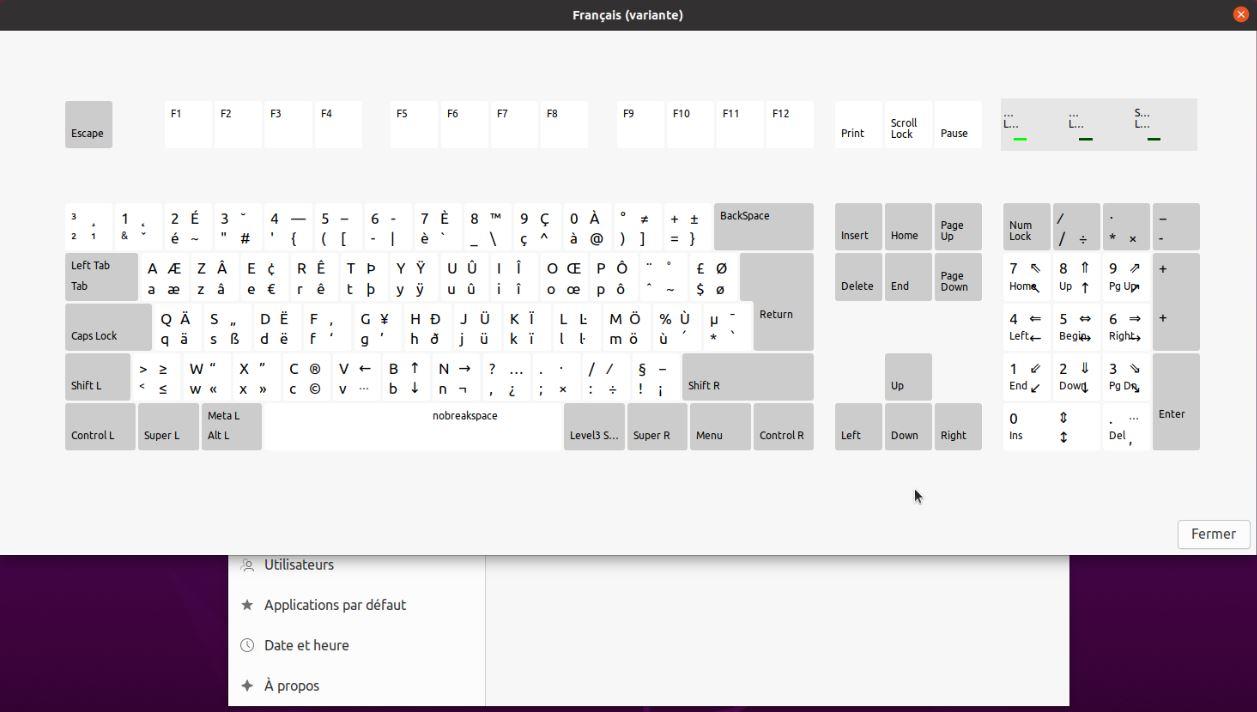Select the F5 key

click(414, 124)
